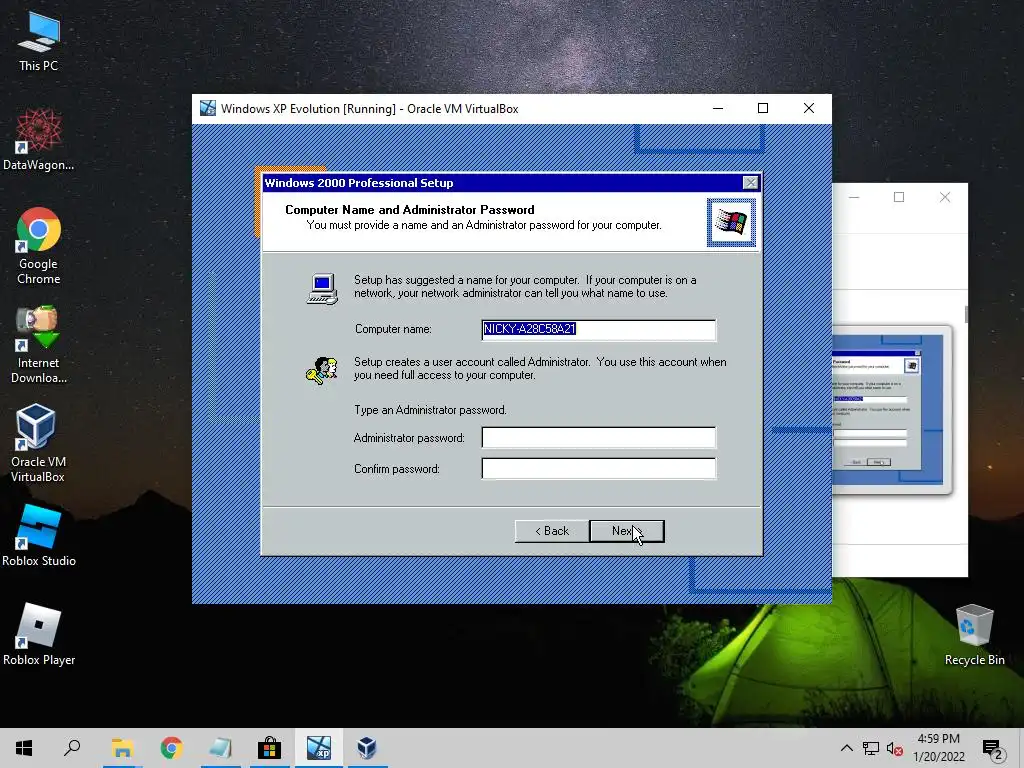The image size is (1024, 768).
Task: Open the Windows Start menu
Action: click(x=24, y=748)
